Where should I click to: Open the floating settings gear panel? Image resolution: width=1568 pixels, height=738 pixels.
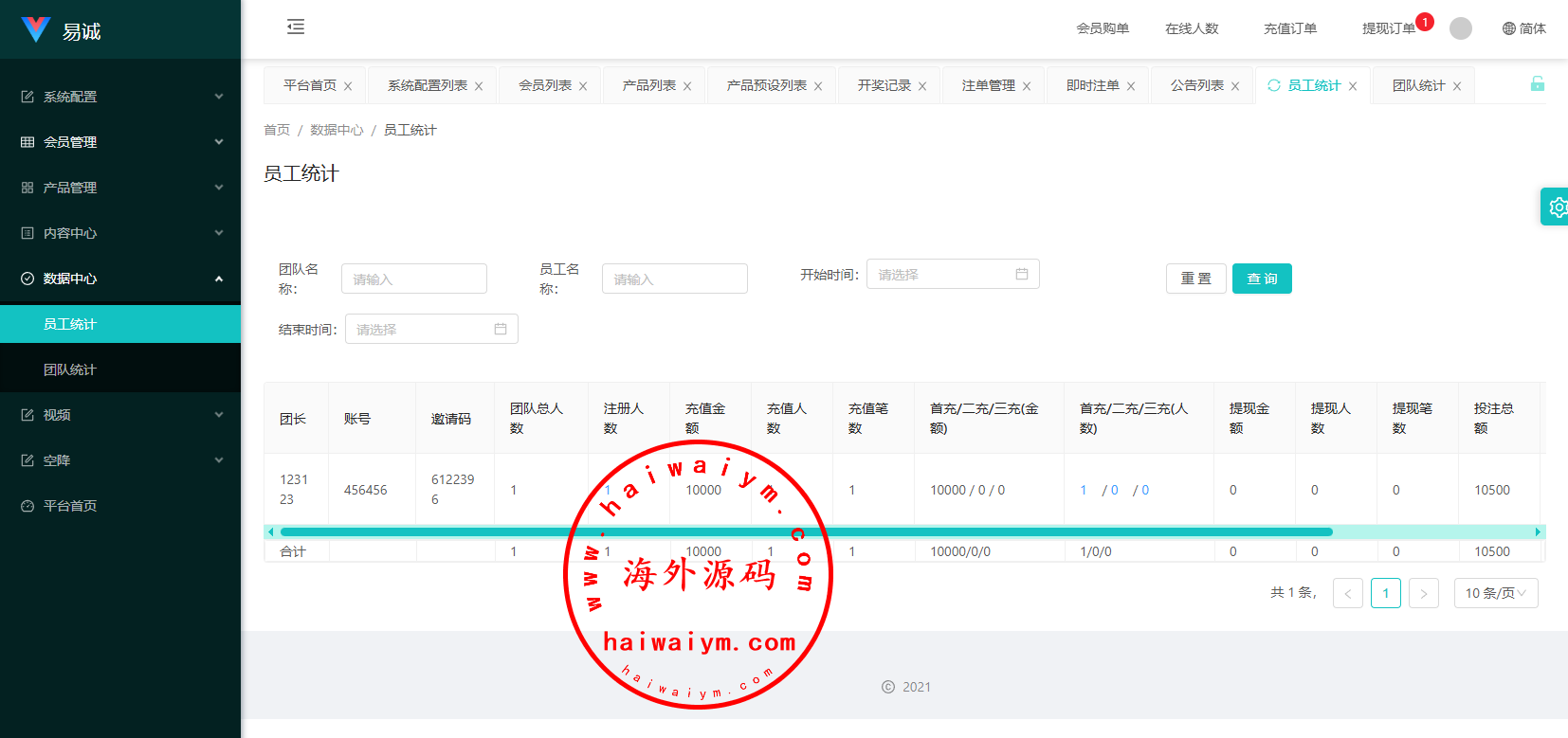point(1556,207)
